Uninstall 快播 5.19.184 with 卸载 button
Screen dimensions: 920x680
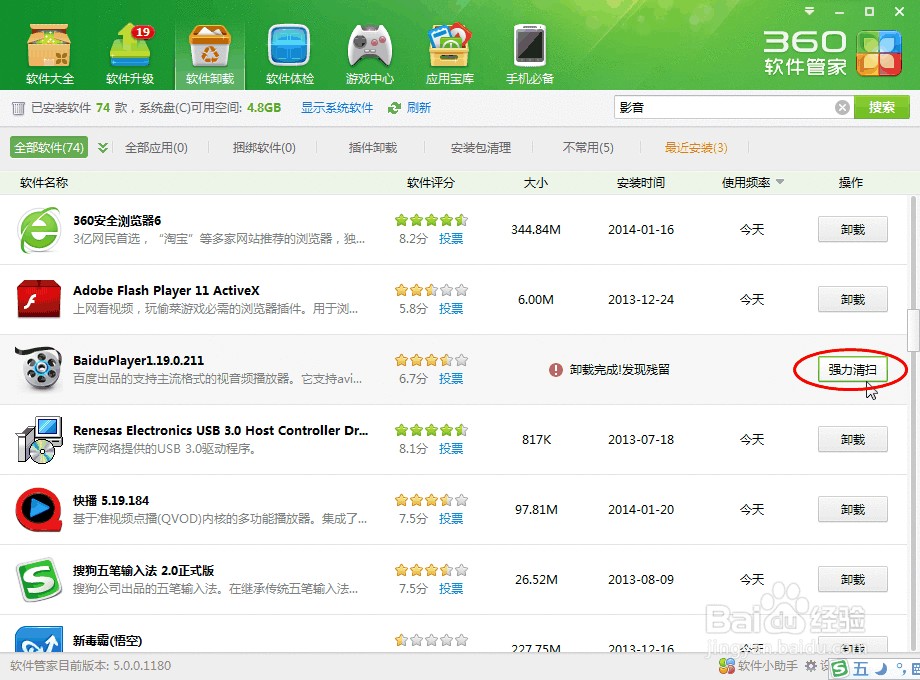point(853,509)
